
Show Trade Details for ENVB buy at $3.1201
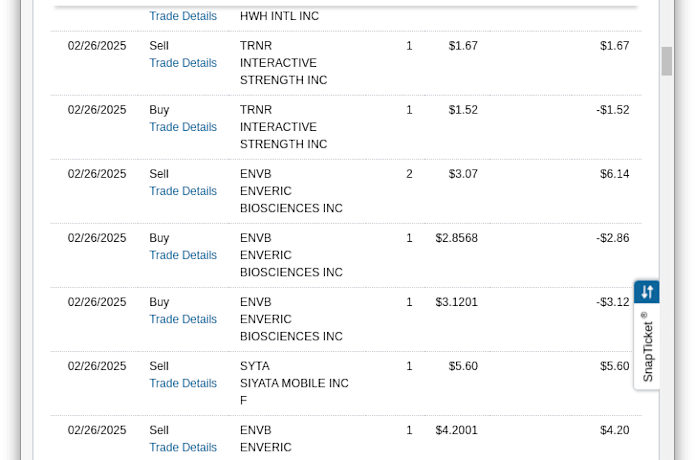click(183, 319)
